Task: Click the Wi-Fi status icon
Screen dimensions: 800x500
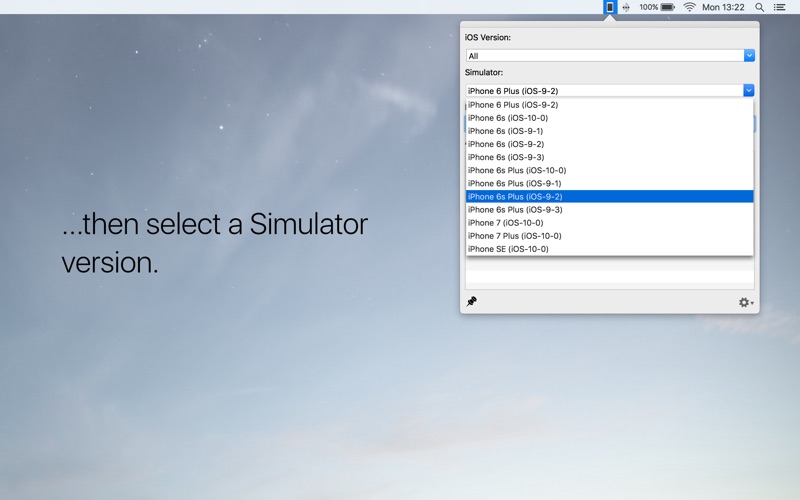Action: 689,7
